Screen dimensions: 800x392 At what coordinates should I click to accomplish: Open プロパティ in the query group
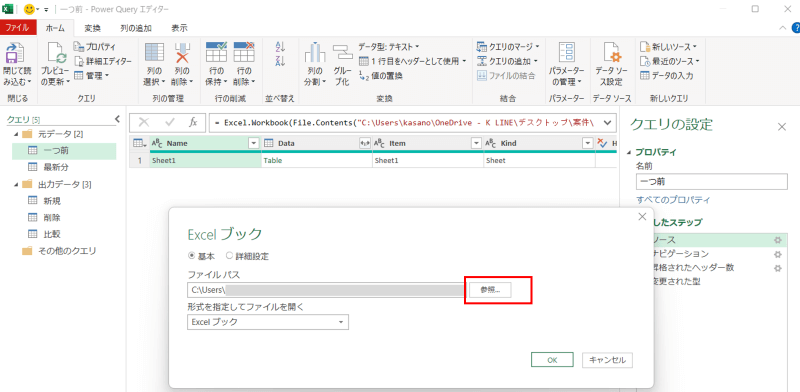point(95,47)
